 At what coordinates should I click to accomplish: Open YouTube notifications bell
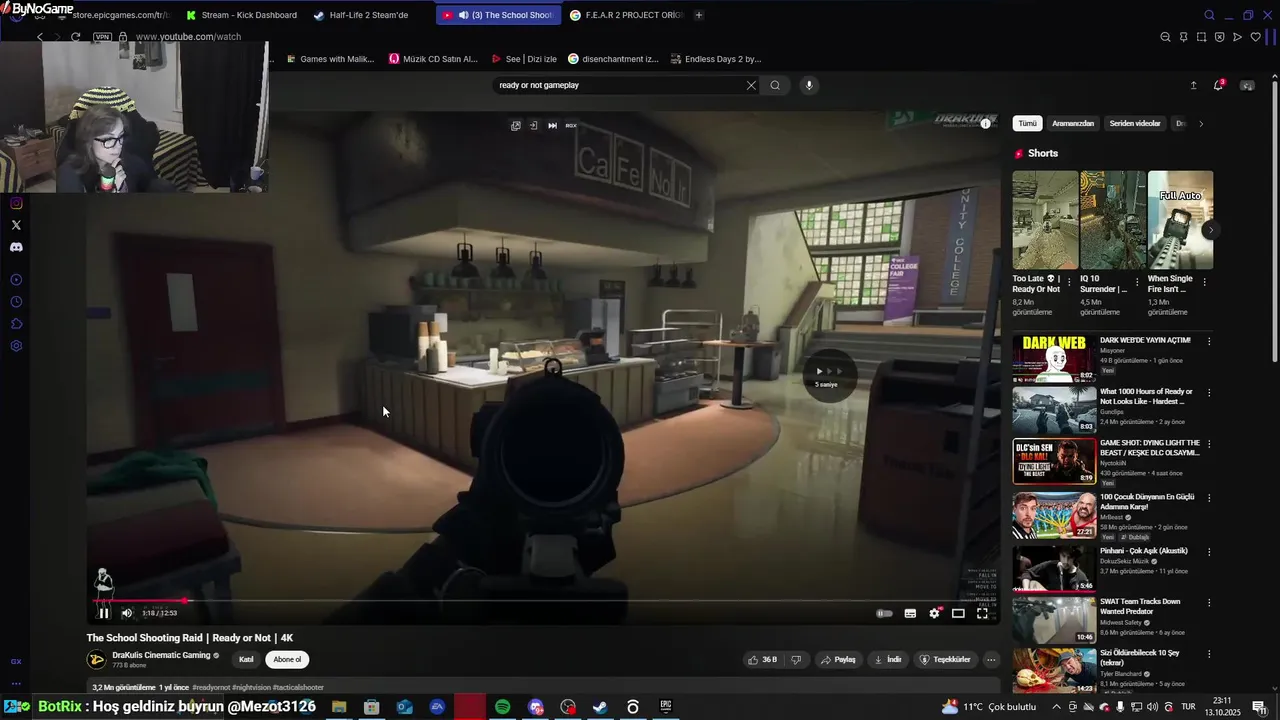(1218, 85)
